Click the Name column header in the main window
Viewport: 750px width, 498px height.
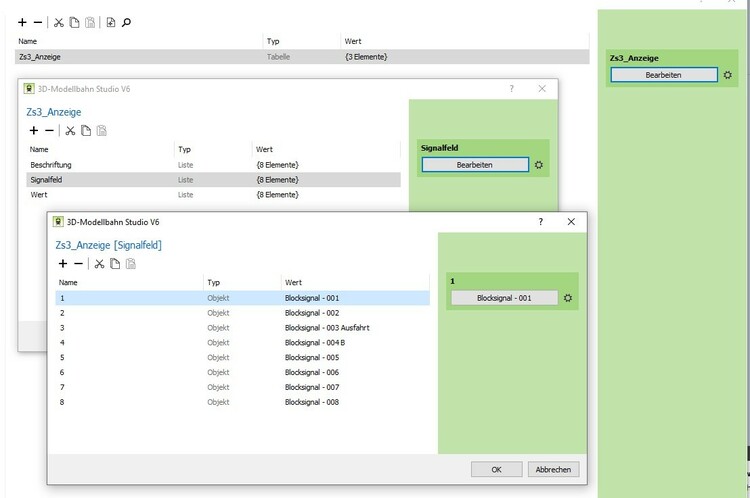tap(139, 42)
